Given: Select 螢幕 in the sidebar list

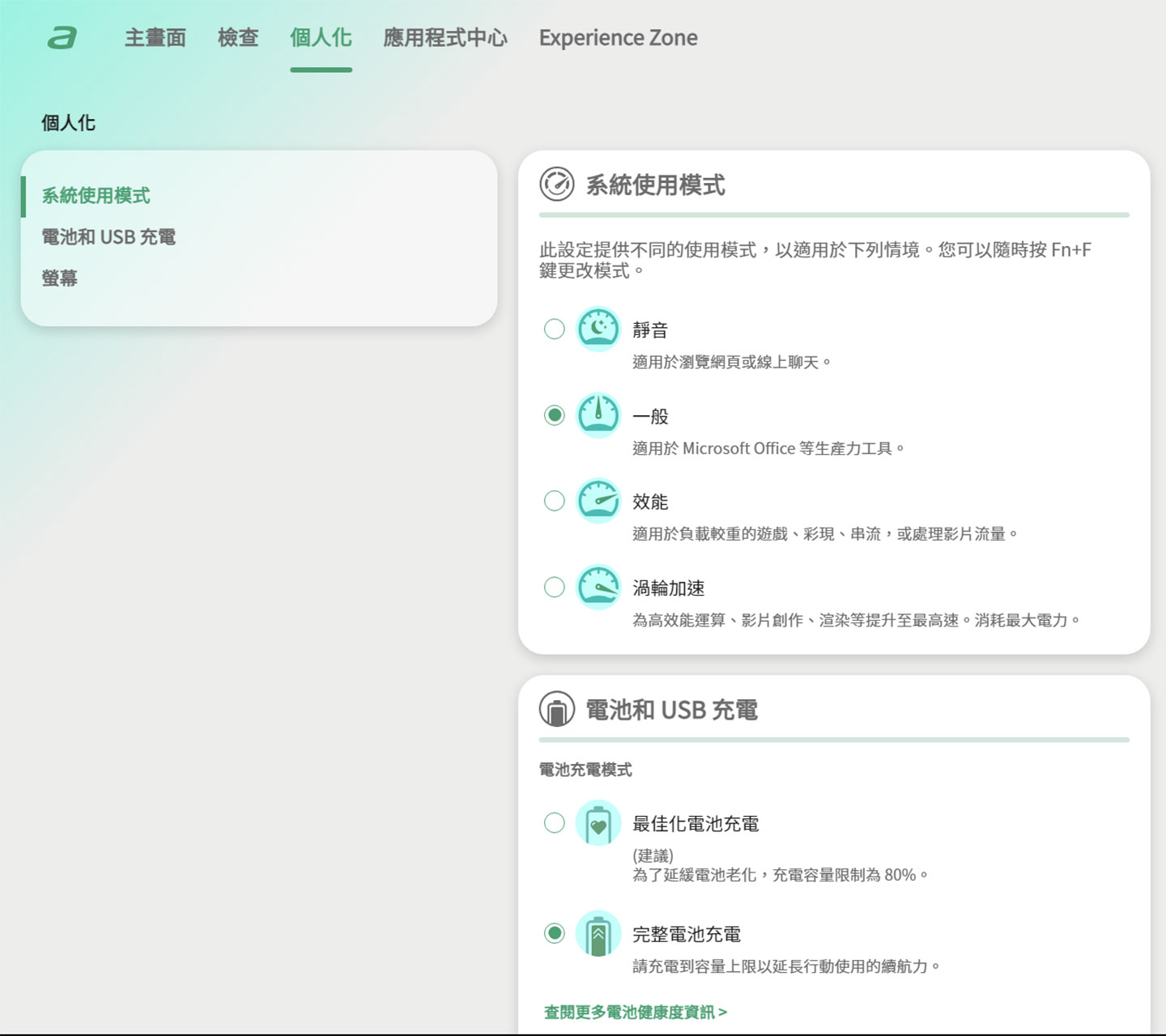Looking at the screenshot, I should pos(60,278).
